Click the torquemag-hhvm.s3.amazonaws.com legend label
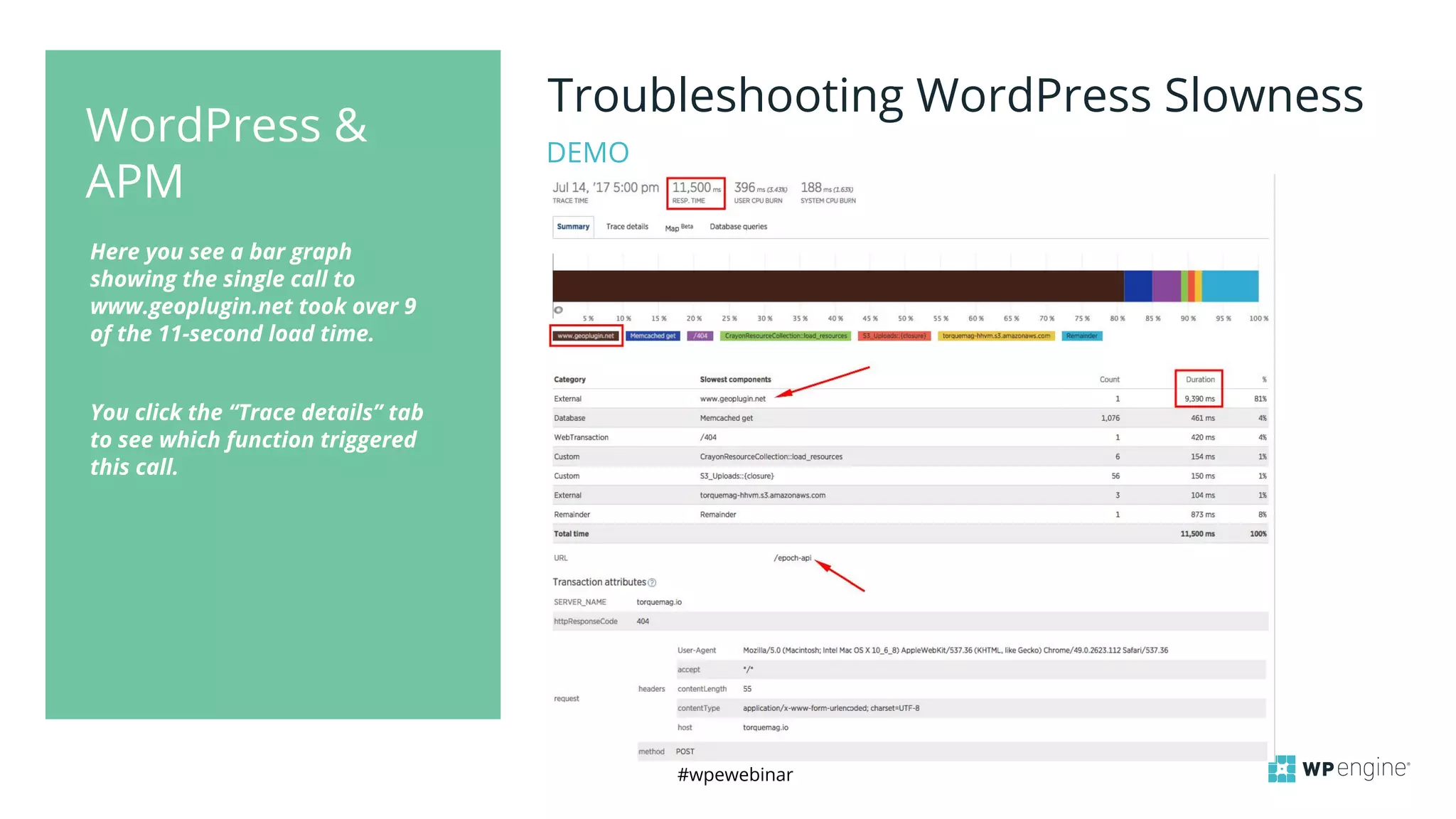Screen dimensions: 1456x819 point(996,336)
